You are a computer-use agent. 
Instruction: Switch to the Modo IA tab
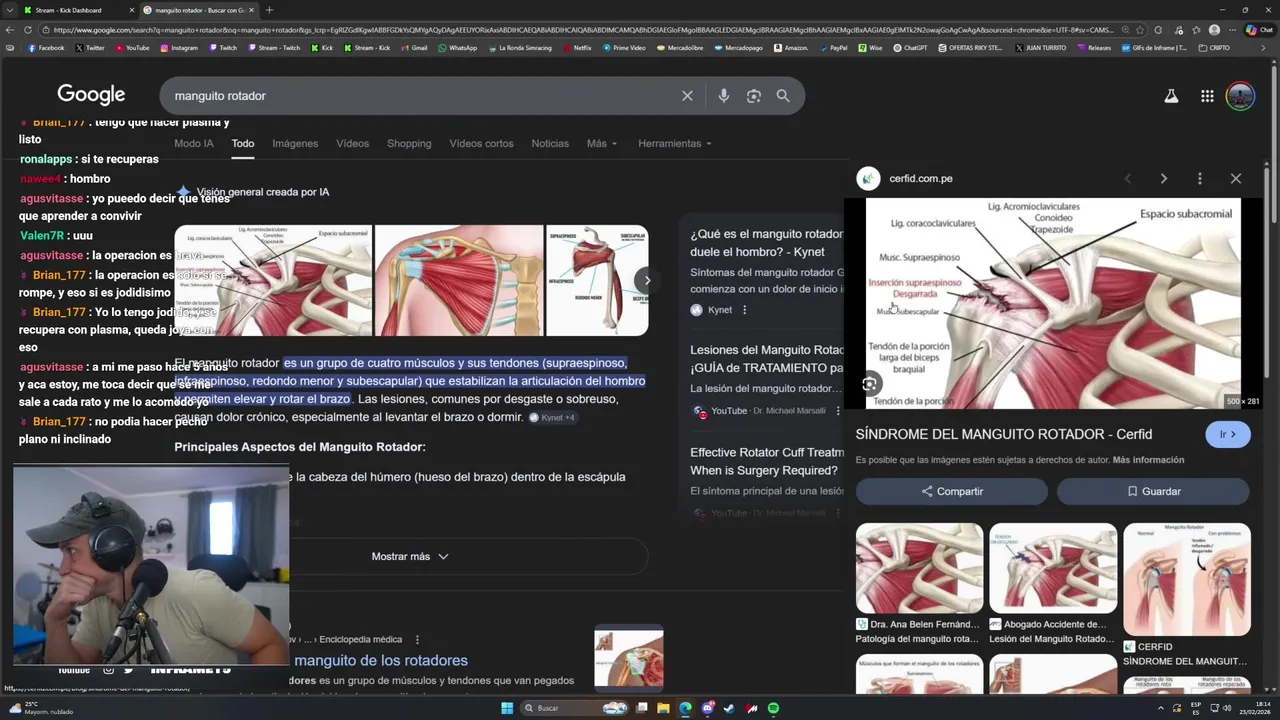pos(194,143)
